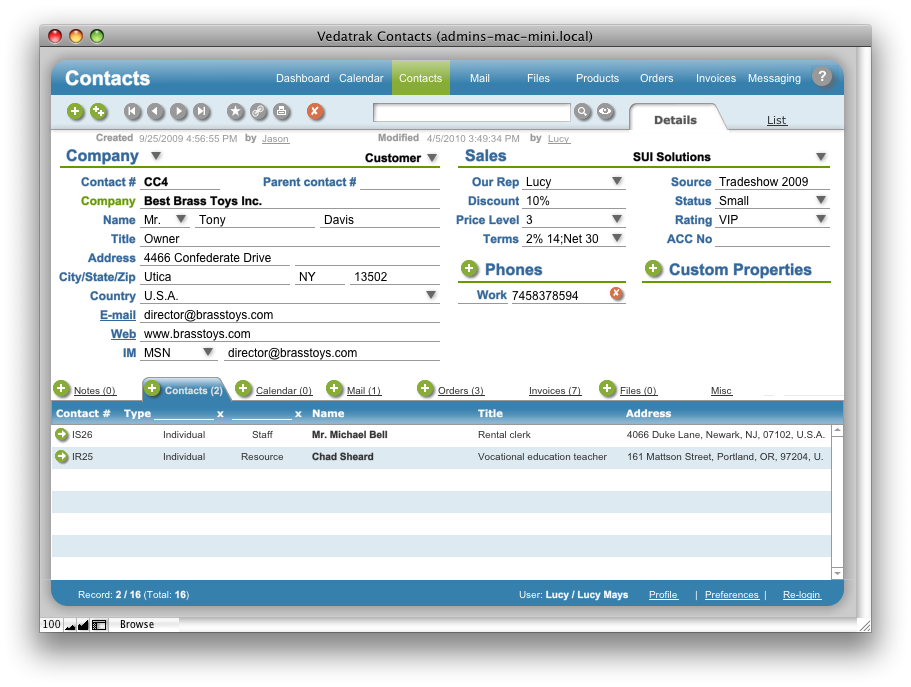911x687 pixels.
Task: Open Rating VIP dropdown
Action: click(820, 219)
